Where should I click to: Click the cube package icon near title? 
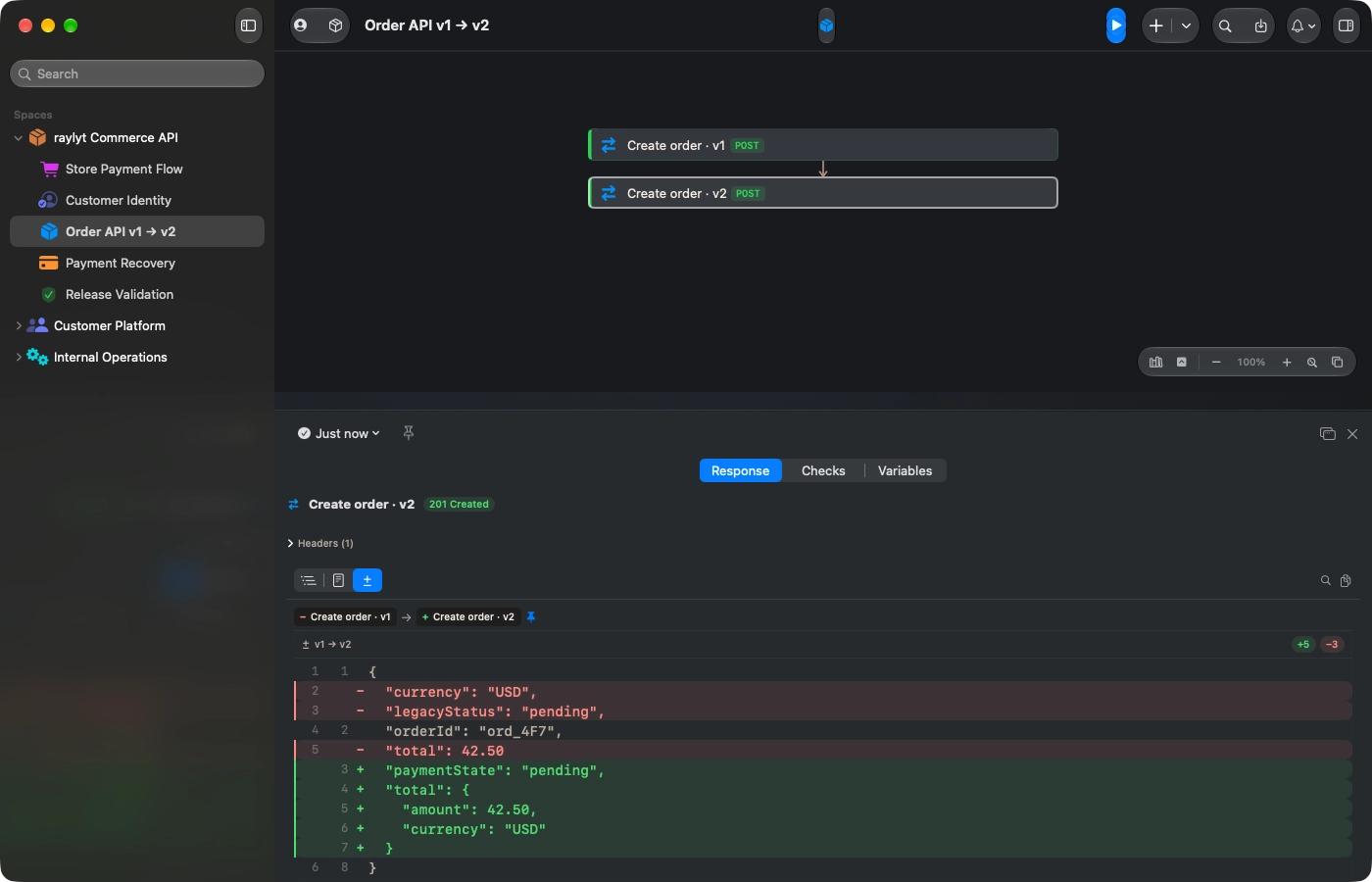[335, 25]
